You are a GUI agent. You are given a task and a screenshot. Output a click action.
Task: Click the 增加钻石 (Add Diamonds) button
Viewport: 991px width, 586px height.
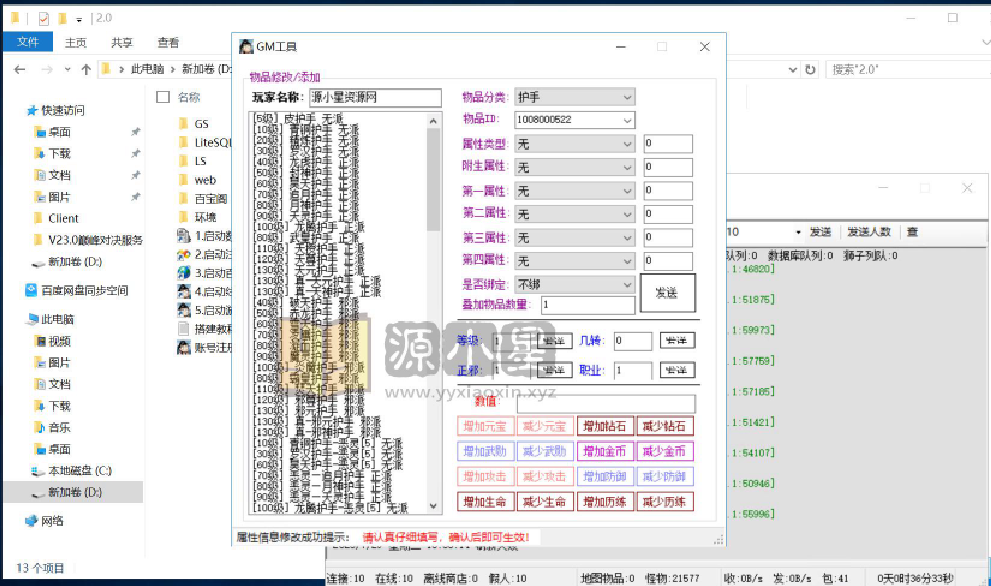[606, 426]
